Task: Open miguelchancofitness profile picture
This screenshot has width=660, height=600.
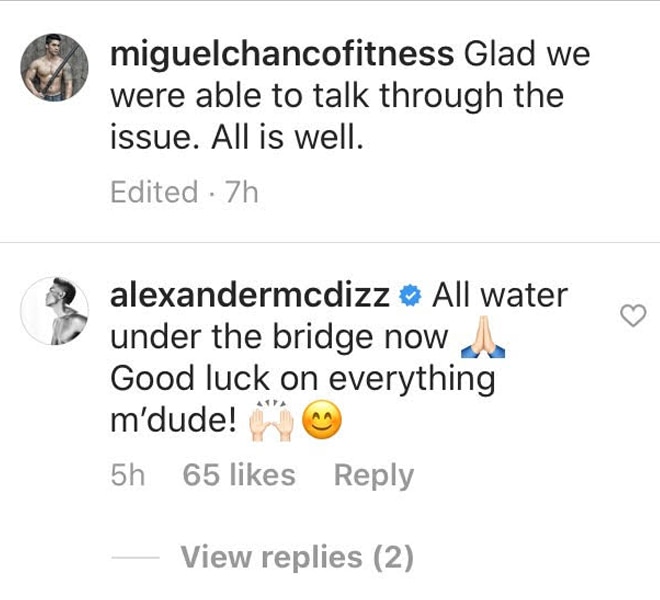Action: pos(55,68)
